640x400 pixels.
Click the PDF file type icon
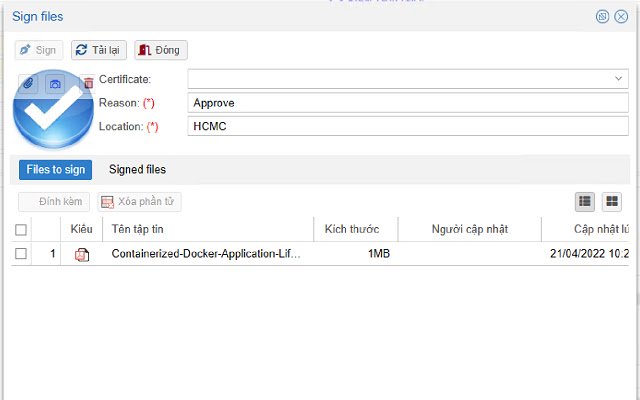click(x=82, y=254)
